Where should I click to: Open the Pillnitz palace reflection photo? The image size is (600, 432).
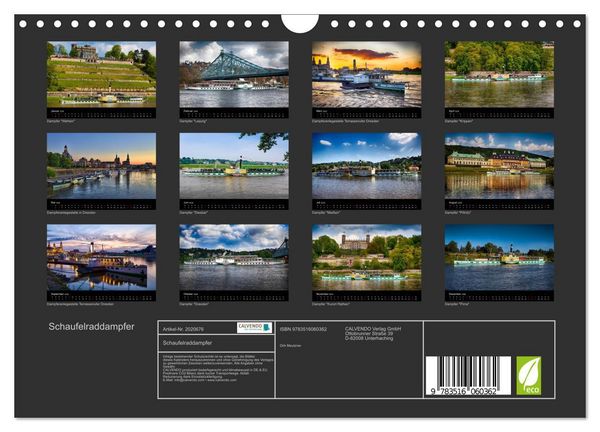pyautogui.click(x=499, y=166)
